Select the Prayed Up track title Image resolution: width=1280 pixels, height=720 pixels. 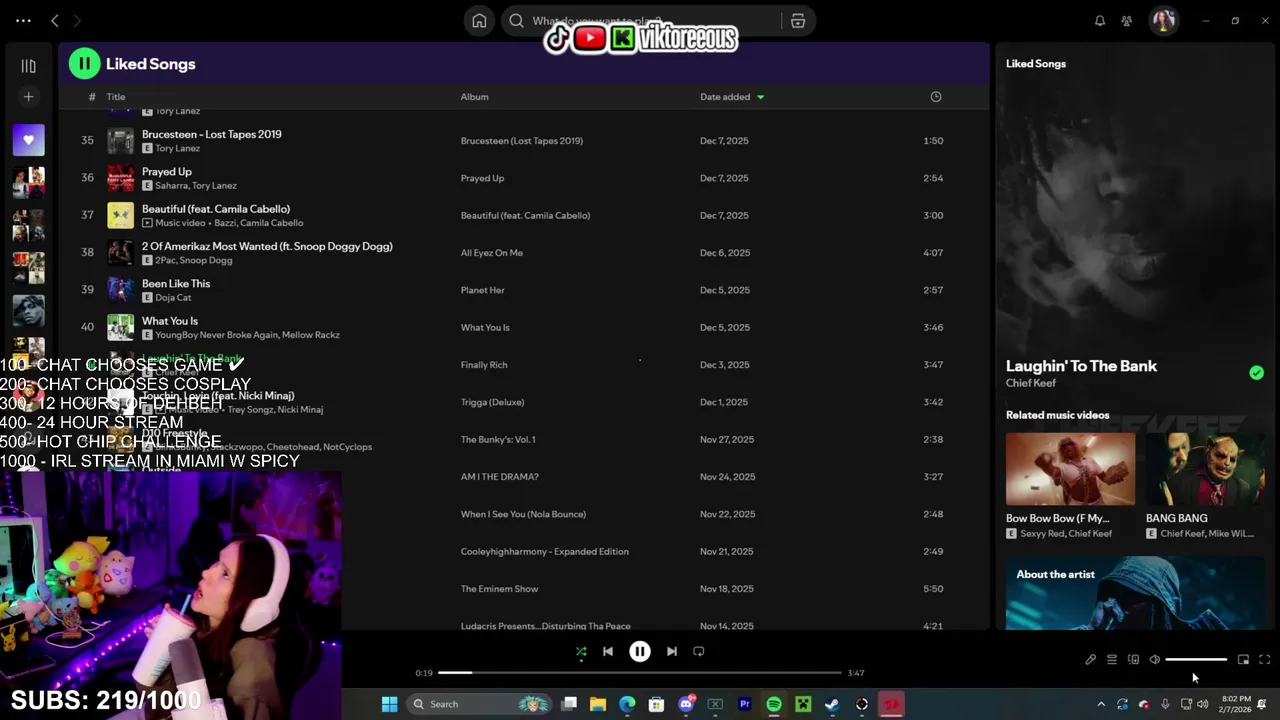[x=167, y=172]
